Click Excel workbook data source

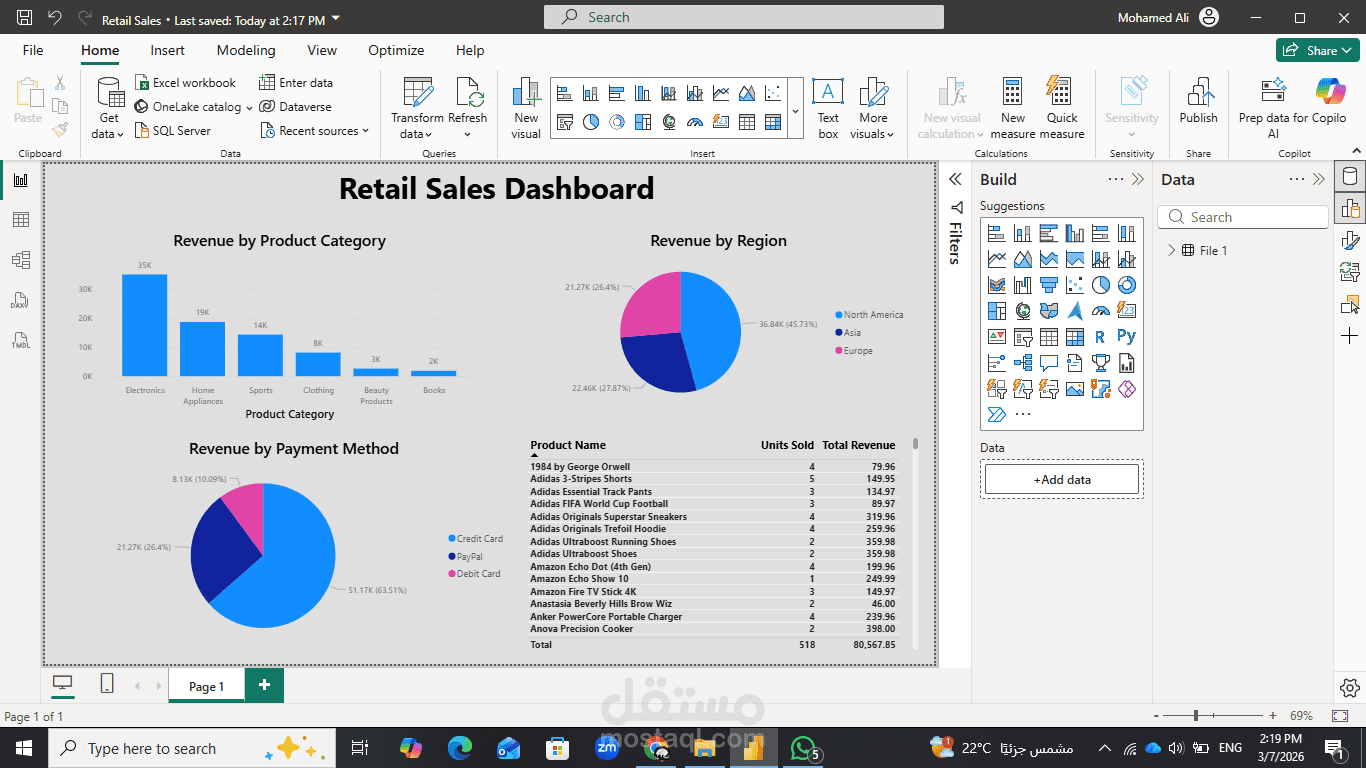(185, 83)
